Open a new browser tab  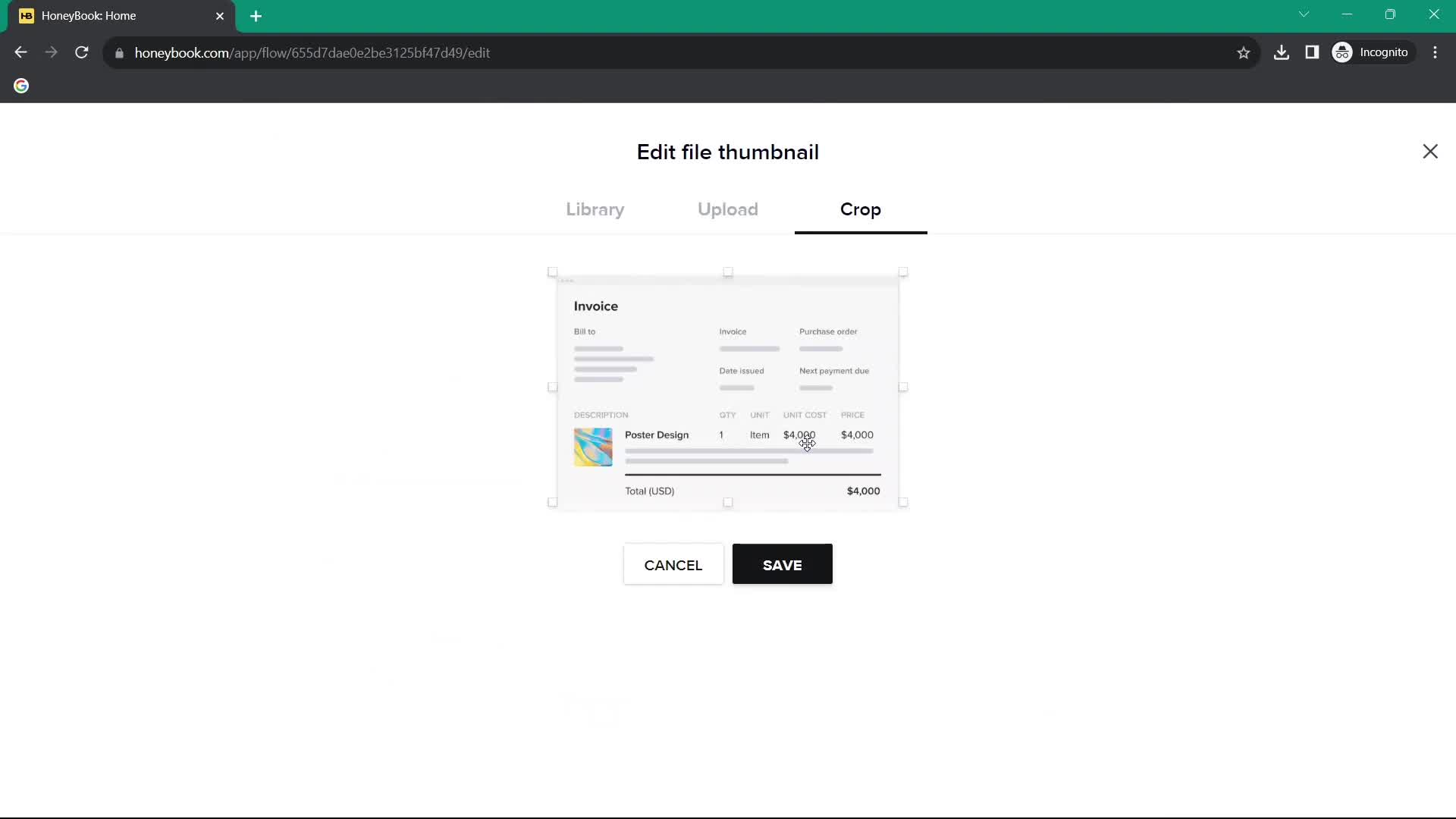pos(256,16)
